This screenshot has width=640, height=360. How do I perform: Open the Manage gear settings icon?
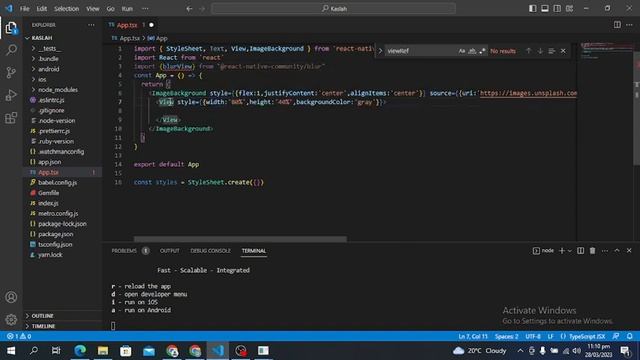[11, 319]
